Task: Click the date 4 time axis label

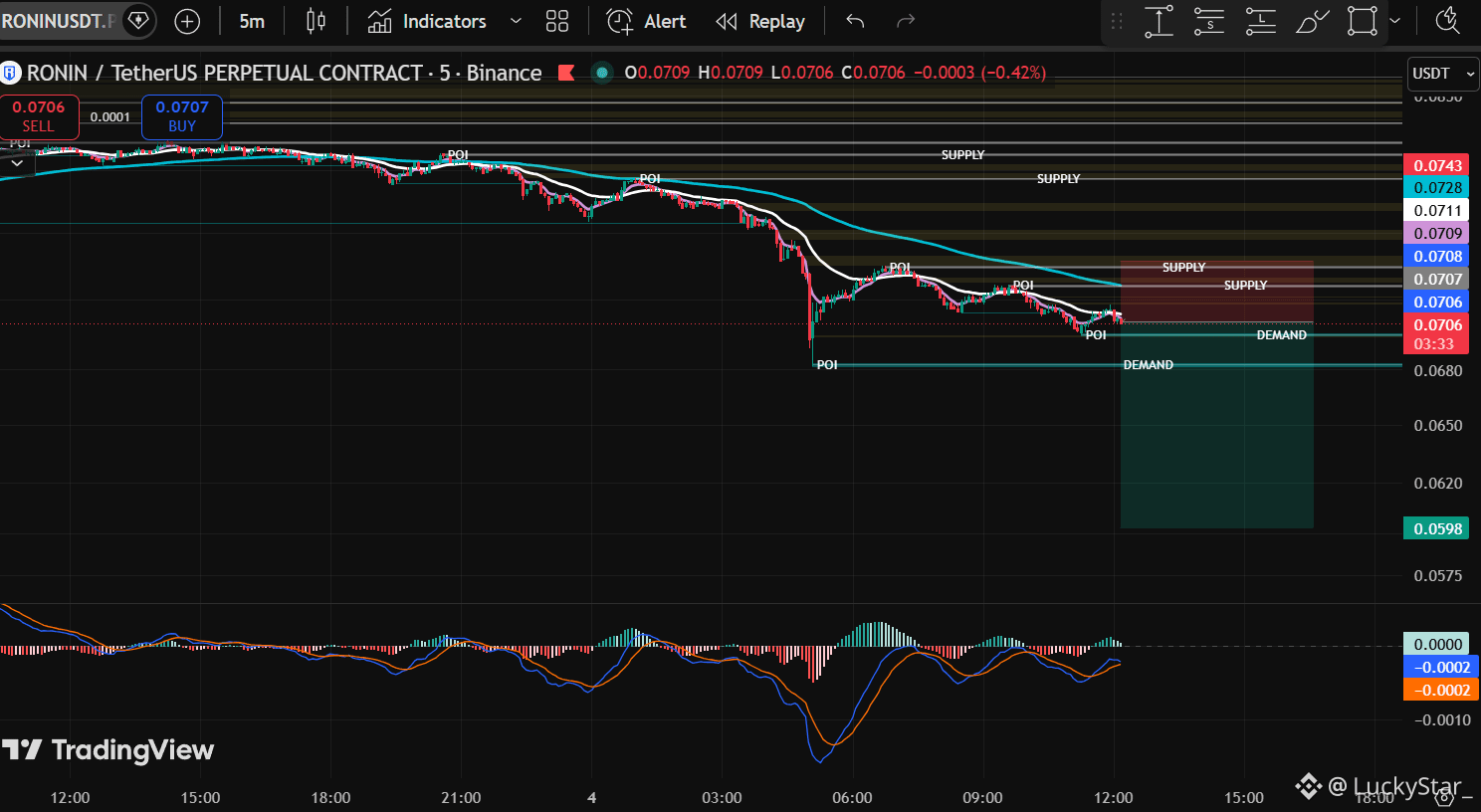Action: point(592,798)
